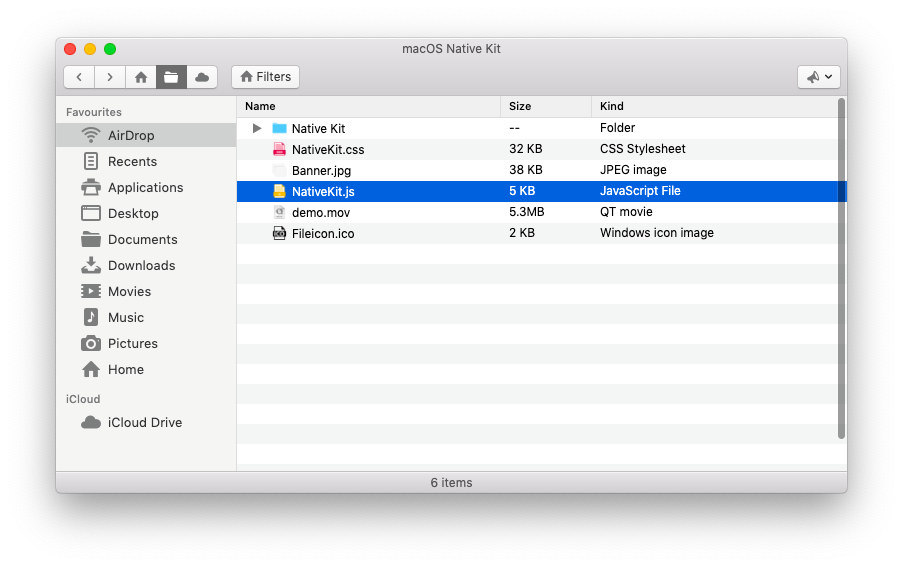Click the Applications sidebar icon

coord(90,187)
